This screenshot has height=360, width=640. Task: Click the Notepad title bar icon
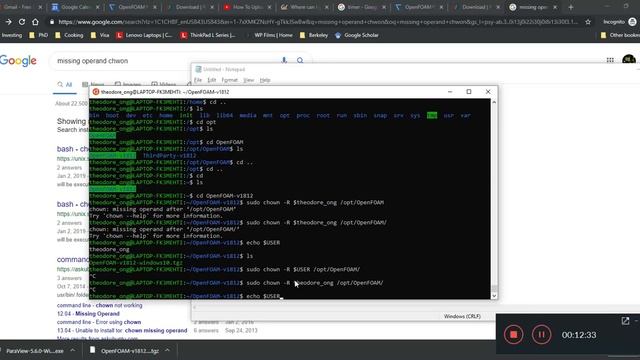(x=198, y=69)
